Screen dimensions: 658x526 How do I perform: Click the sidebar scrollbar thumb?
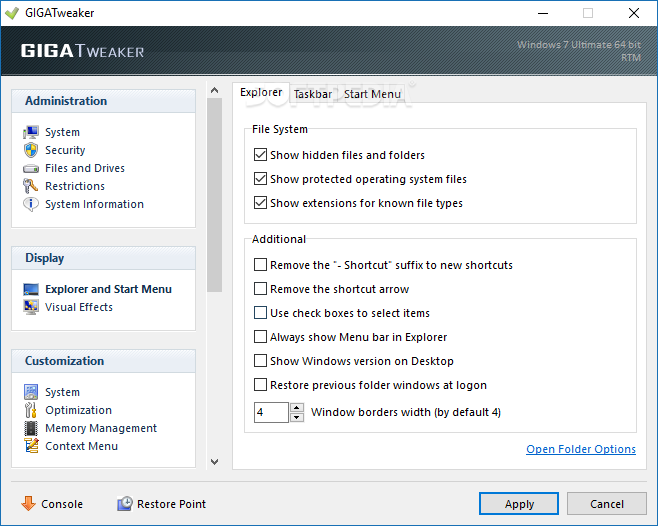click(214, 195)
